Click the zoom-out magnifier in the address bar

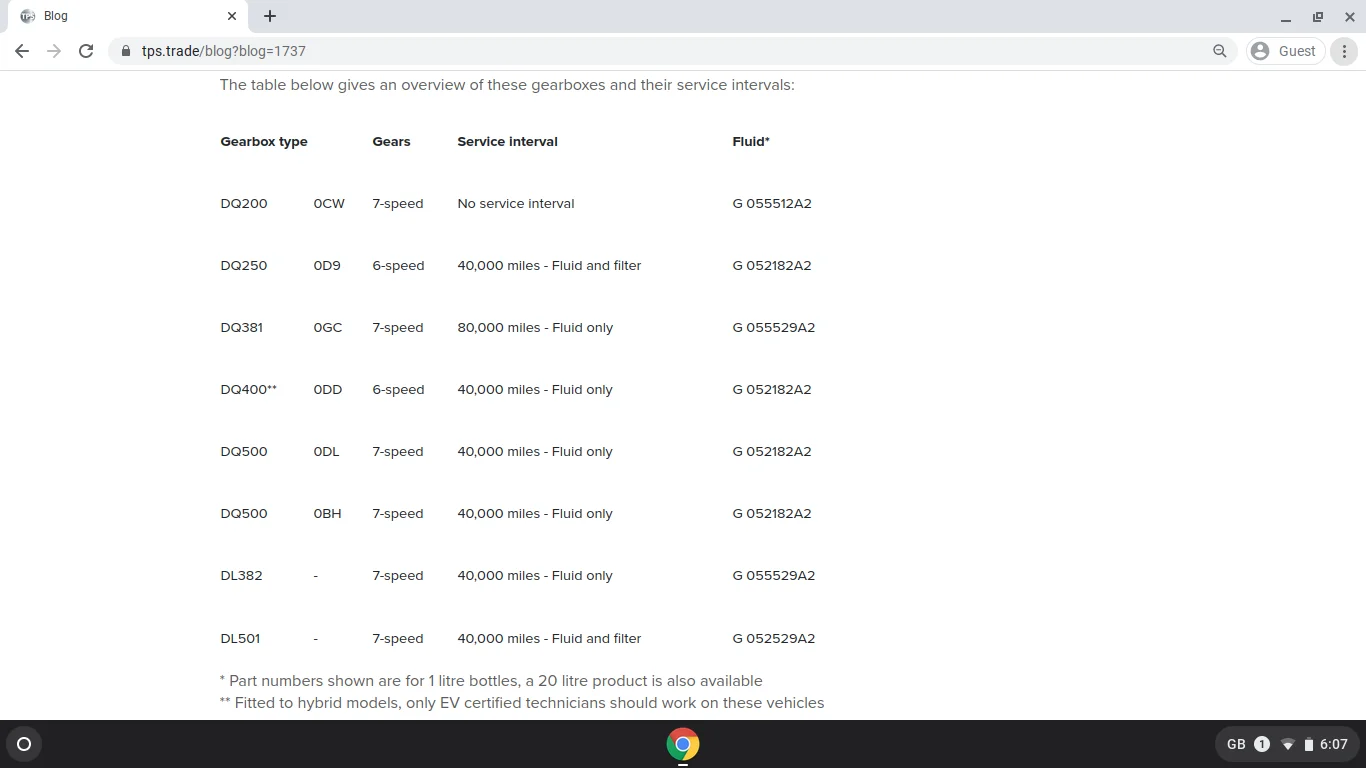coord(1220,51)
